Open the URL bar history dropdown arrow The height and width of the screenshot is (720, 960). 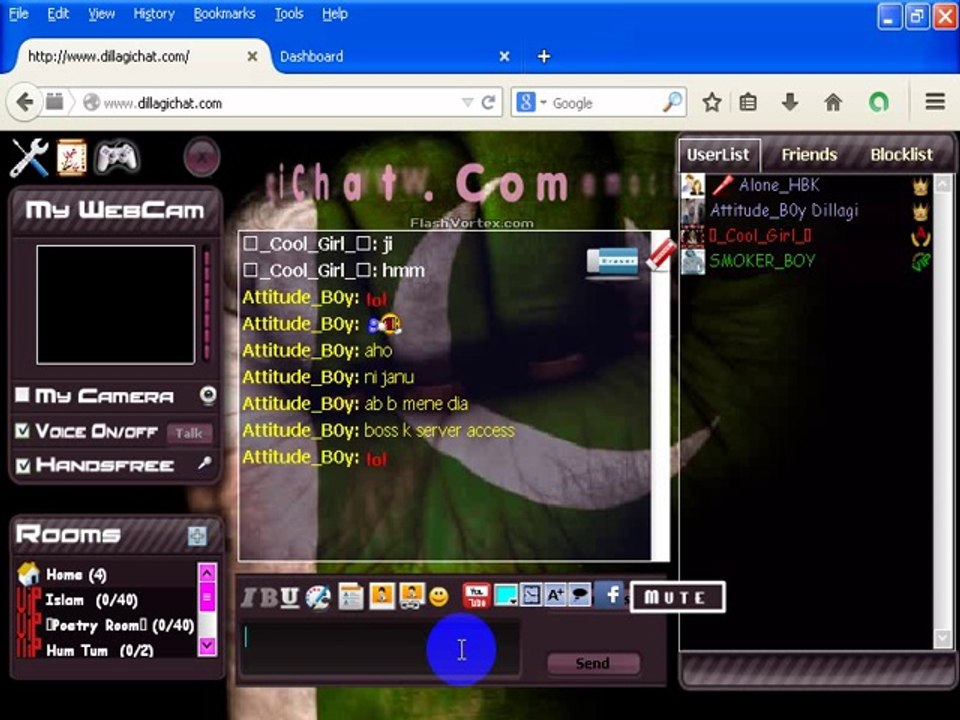467,102
